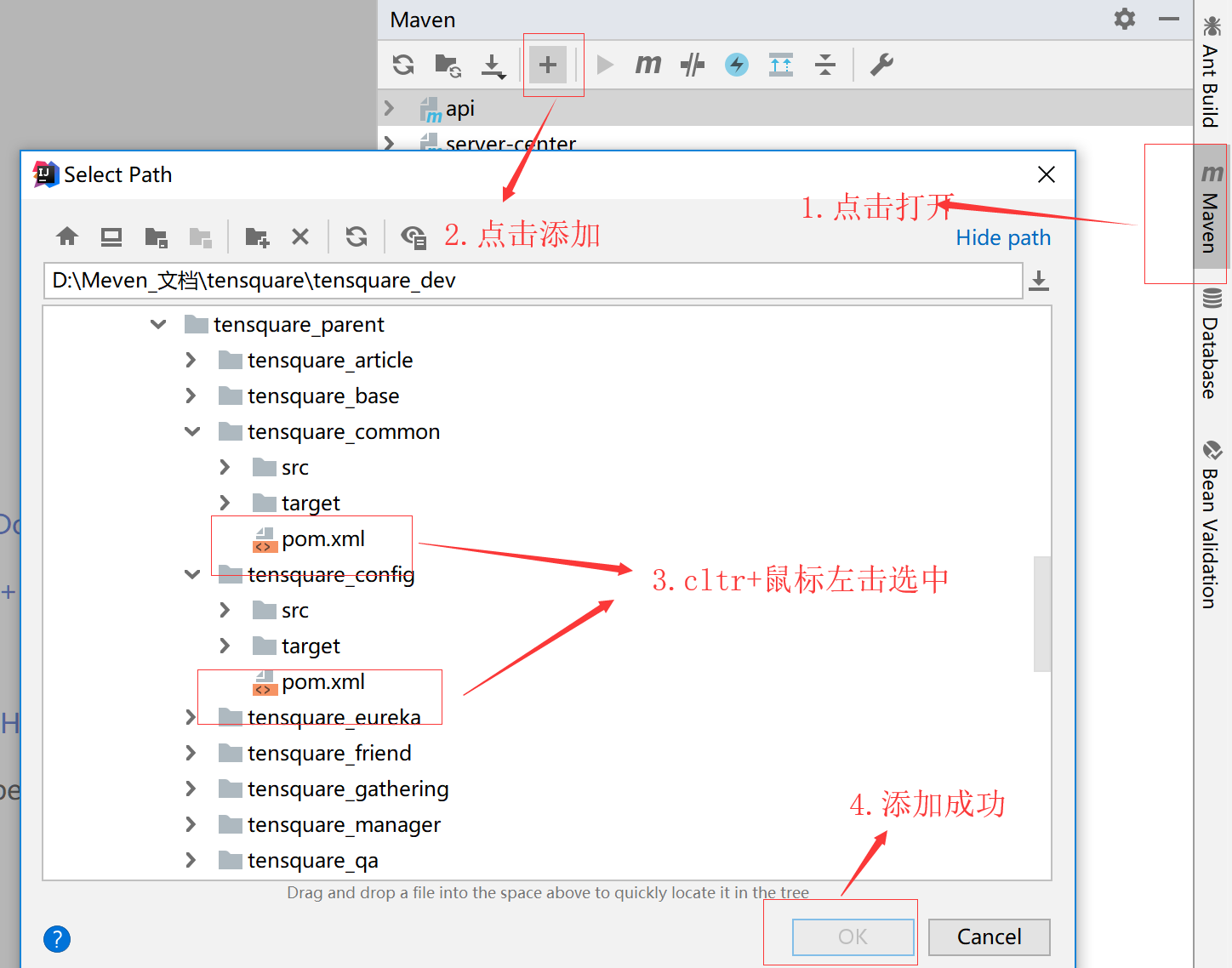1232x968 pixels.
Task: Refresh the file tree in Select Path
Action: pyautogui.click(x=356, y=236)
